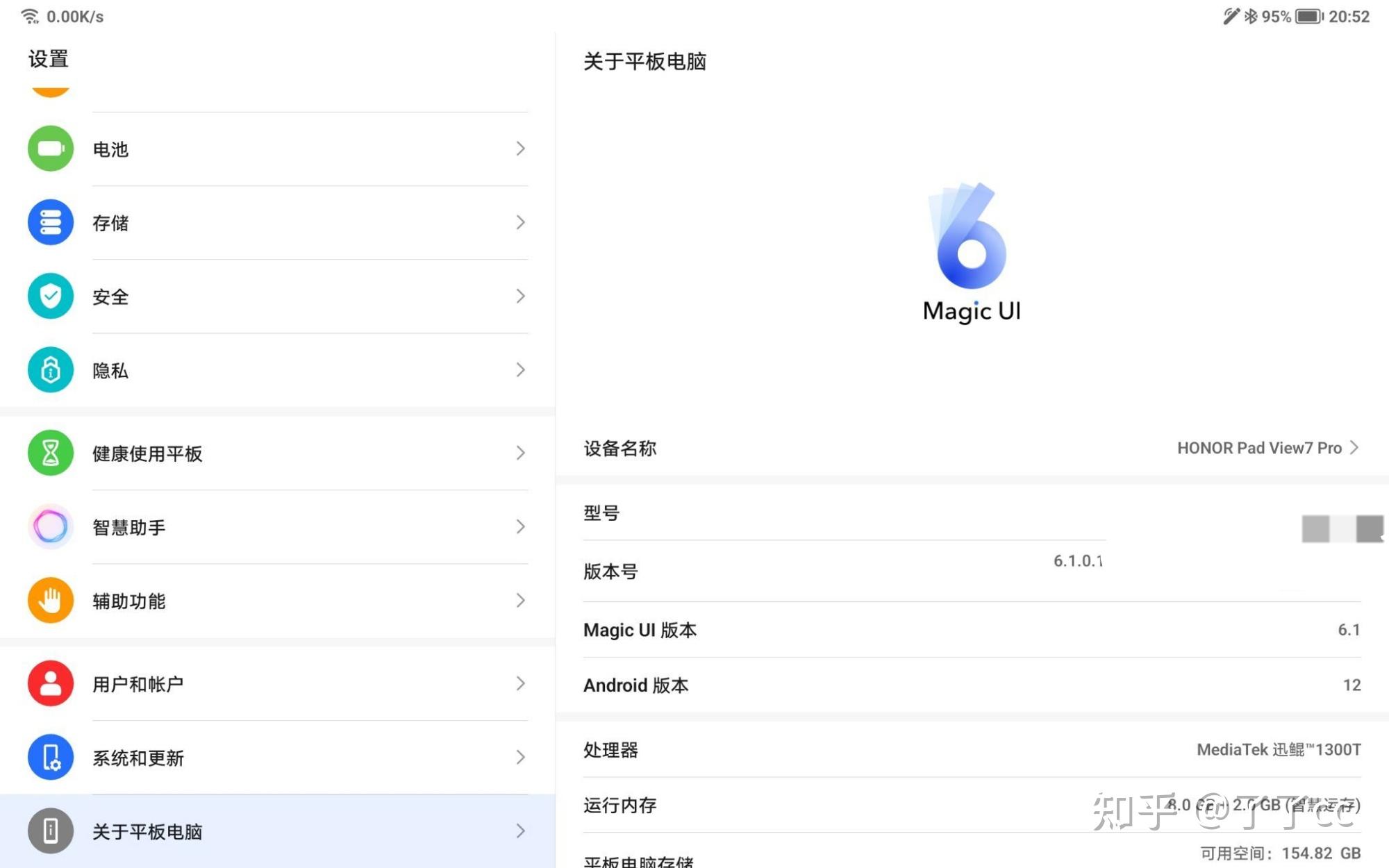Screen dimensions: 1389x868
Task: Expand the 存储 row chevron
Action: [x=520, y=222]
